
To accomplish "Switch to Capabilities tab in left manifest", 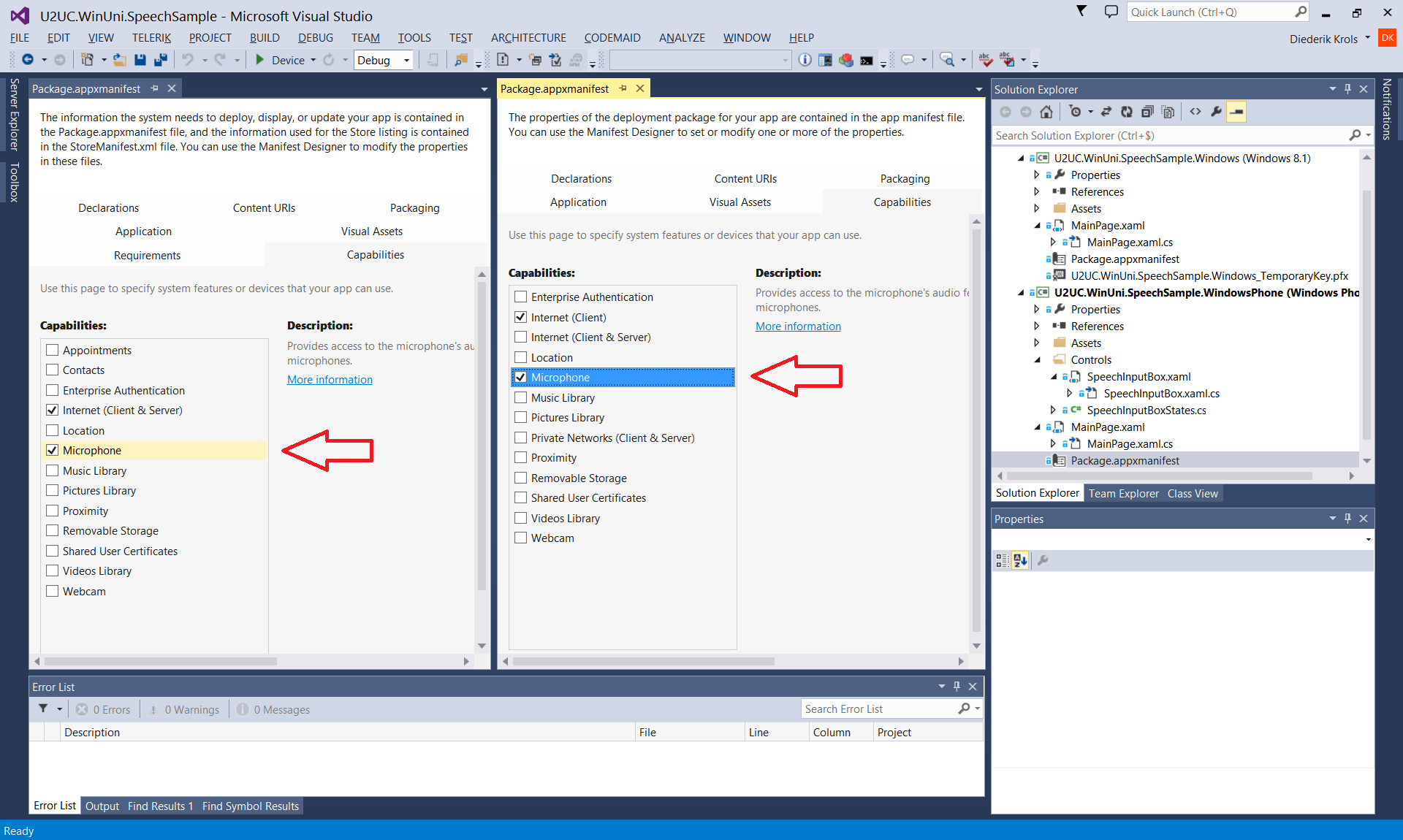I will [x=376, y=253].
